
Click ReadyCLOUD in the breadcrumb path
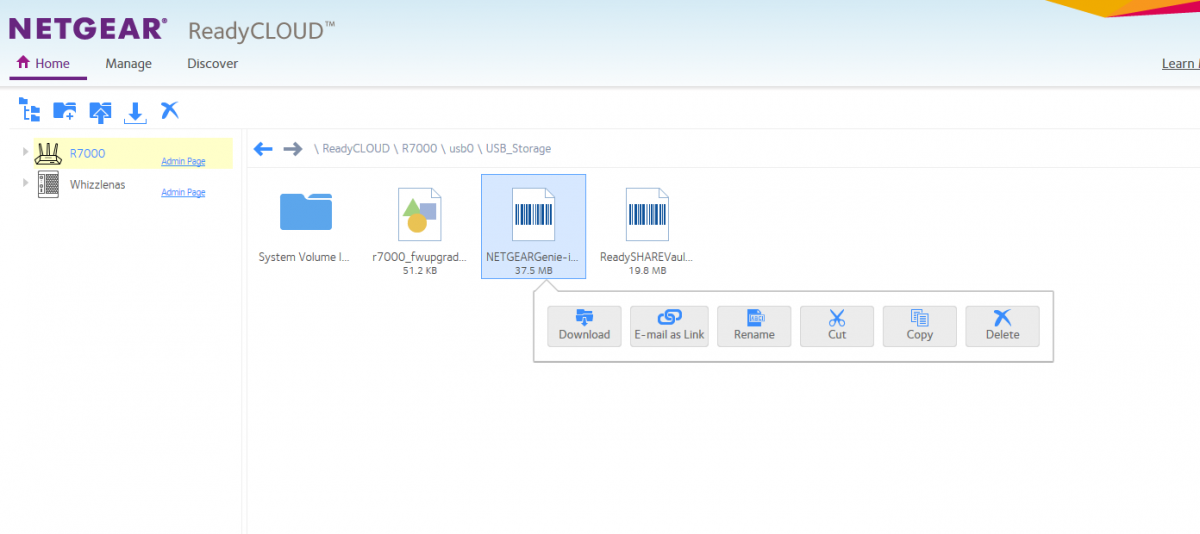coord(356,149)
